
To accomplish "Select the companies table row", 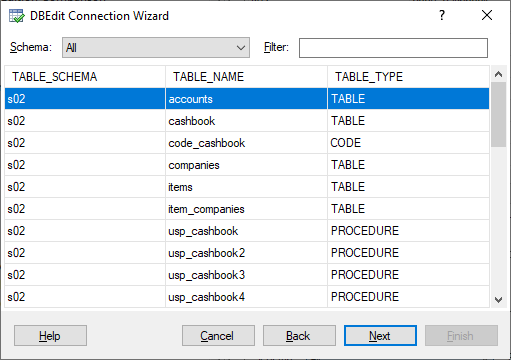I will pos(247,165).
